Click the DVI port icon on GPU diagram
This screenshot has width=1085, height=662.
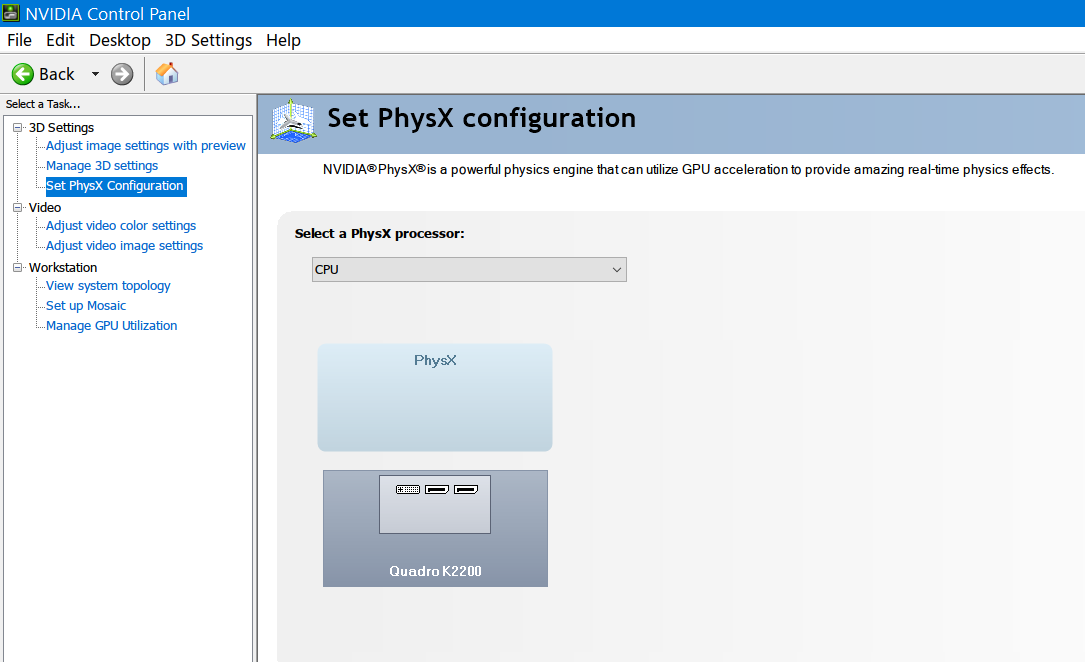click(408, 490)
